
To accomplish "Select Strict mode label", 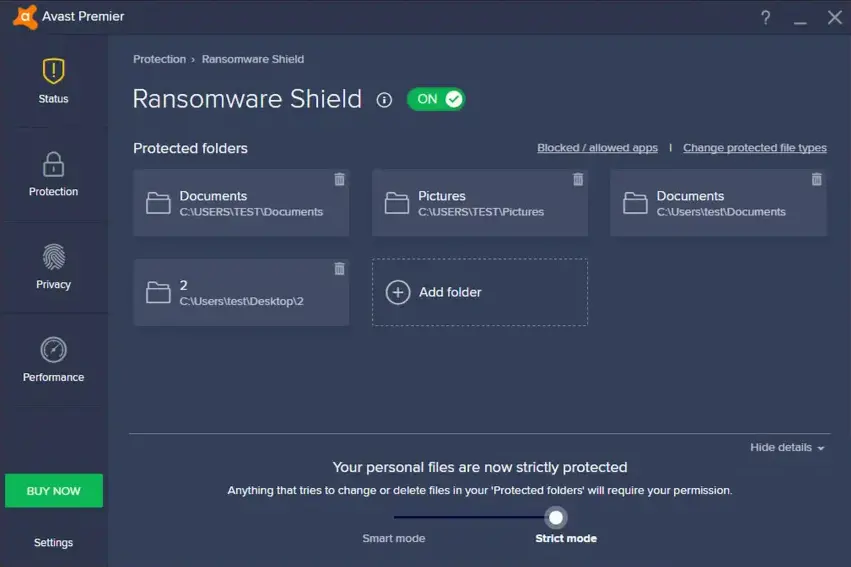I will click(566, 538).
